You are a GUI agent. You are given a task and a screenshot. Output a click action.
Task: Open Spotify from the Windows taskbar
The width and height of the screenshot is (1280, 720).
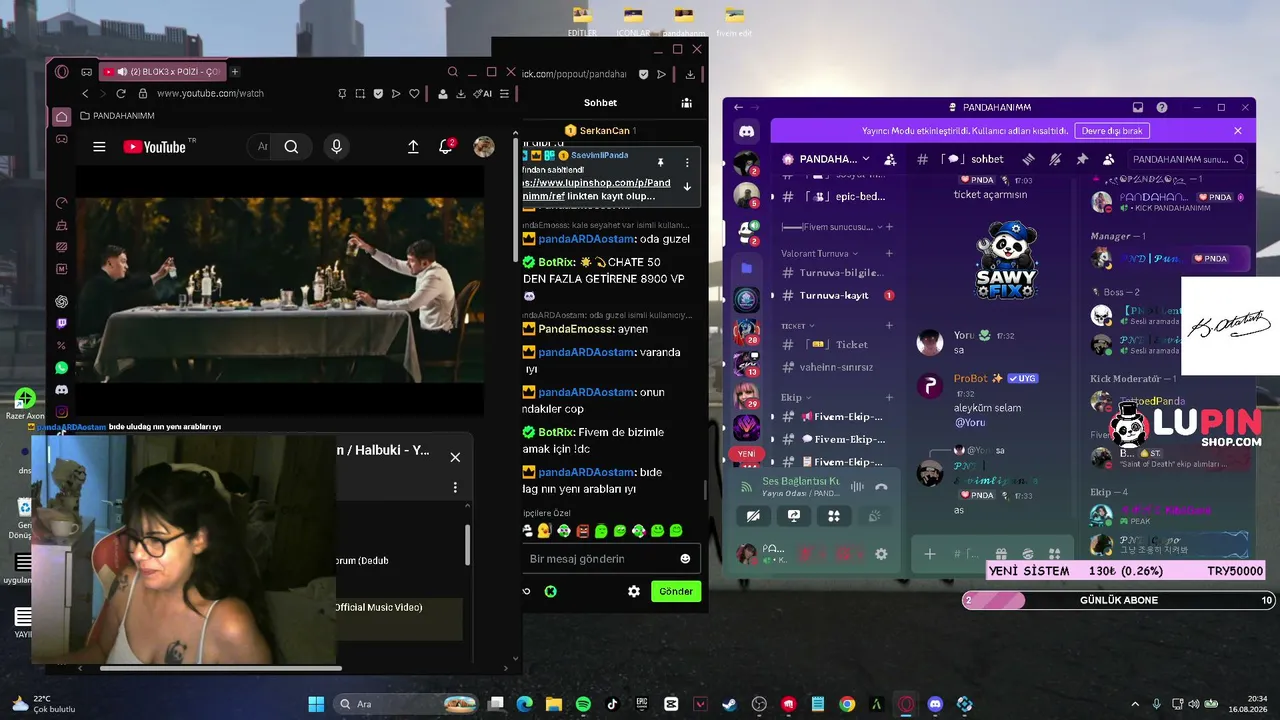pyautogui.click(x=583, y=704)
